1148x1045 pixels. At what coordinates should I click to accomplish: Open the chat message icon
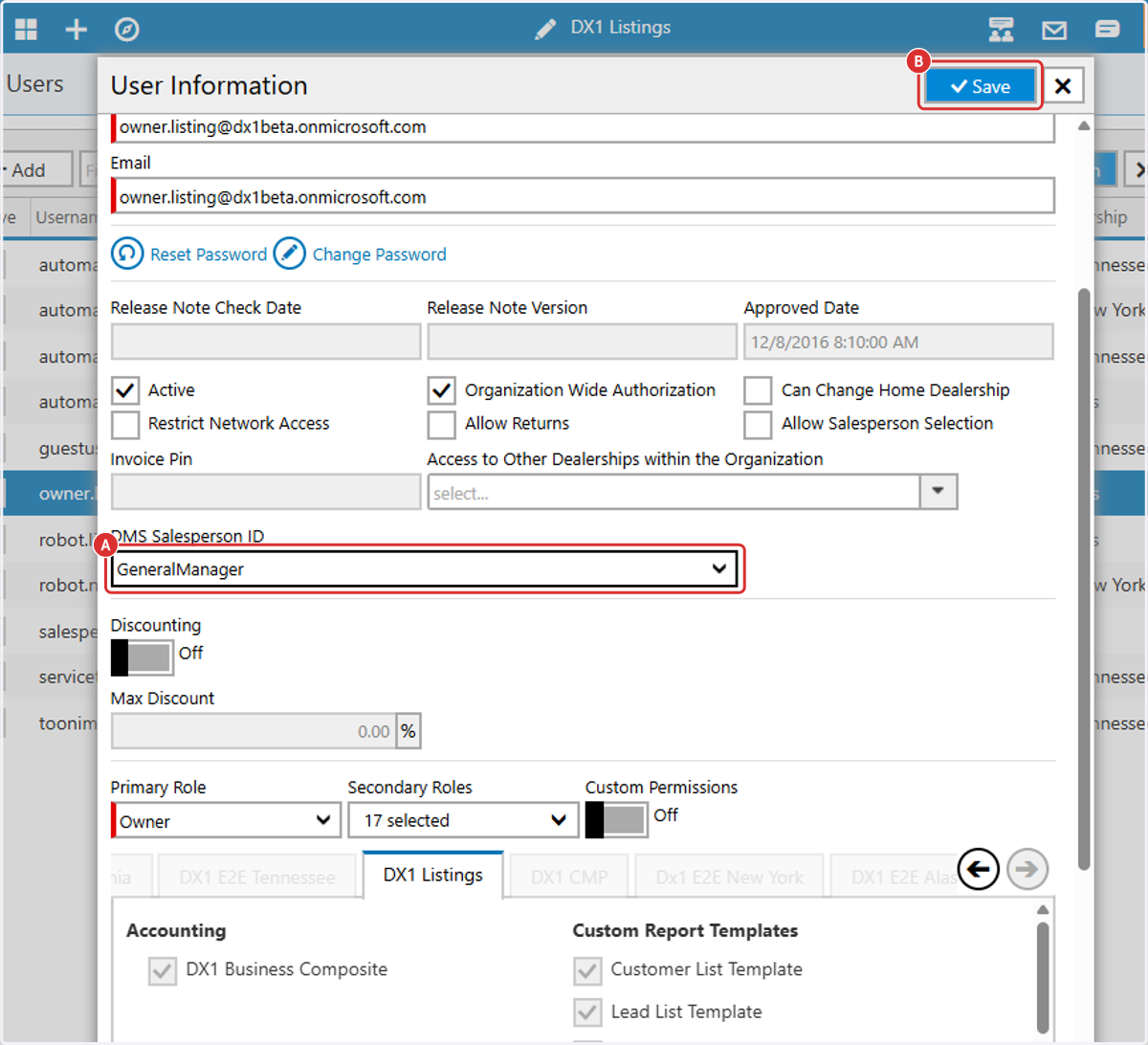[x=1108, y=29]
